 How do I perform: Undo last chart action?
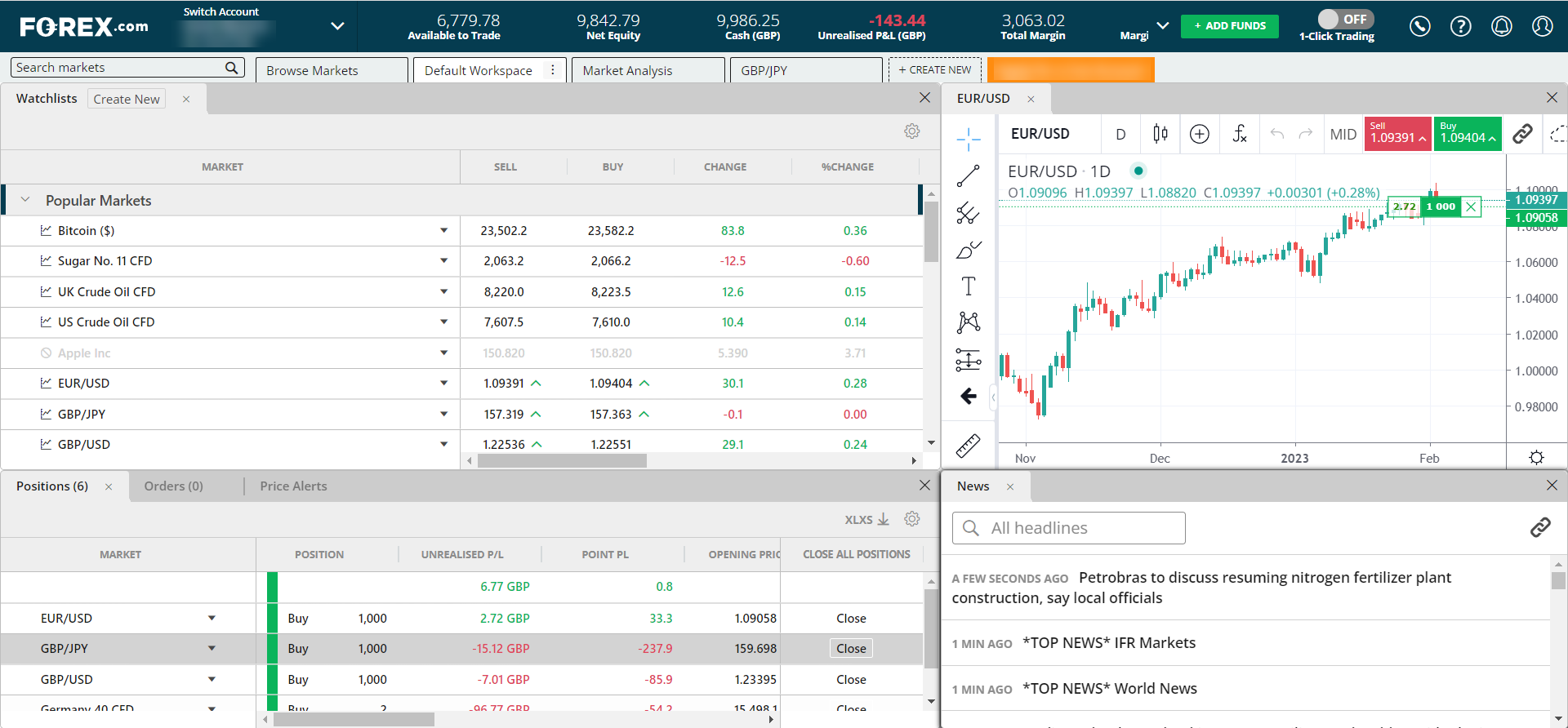(x=1277, y=134)
